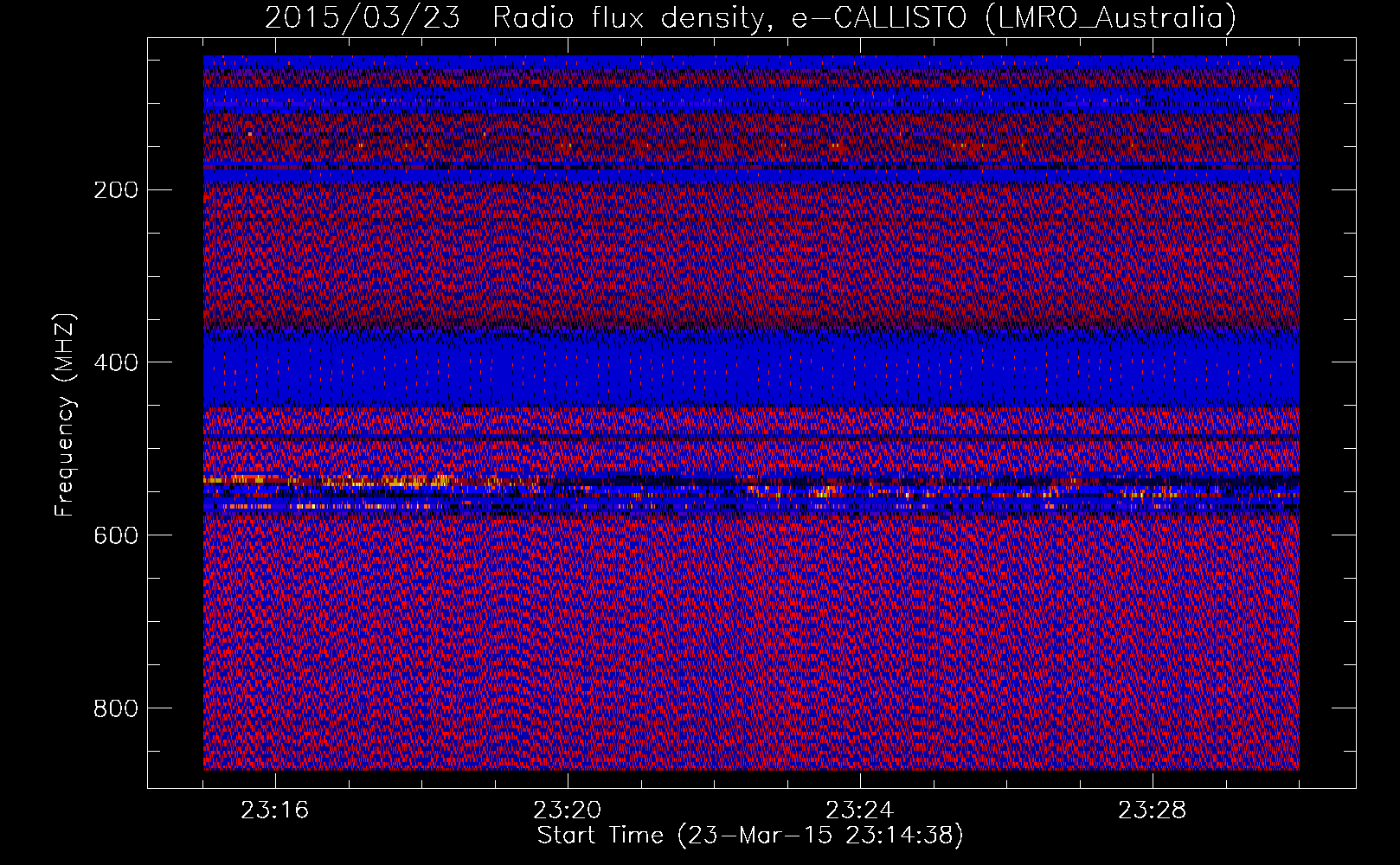This screenshot has width=1400, height=865.
Task: Click the wide blue band near 400 MHz
Action: point(751,369)
